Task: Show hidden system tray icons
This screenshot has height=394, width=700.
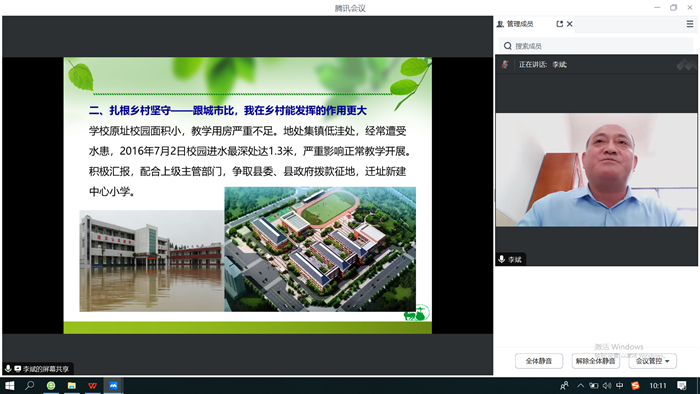Action: (x=580, y=386)
